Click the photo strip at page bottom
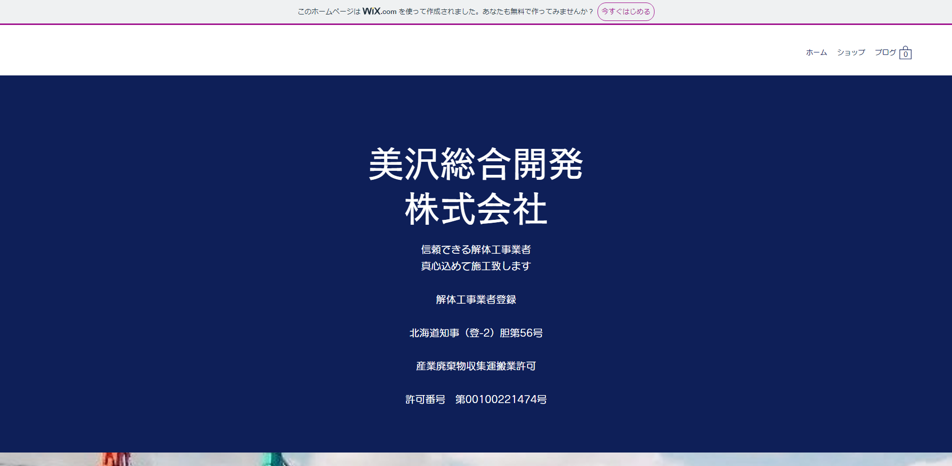 pos(476,460)
